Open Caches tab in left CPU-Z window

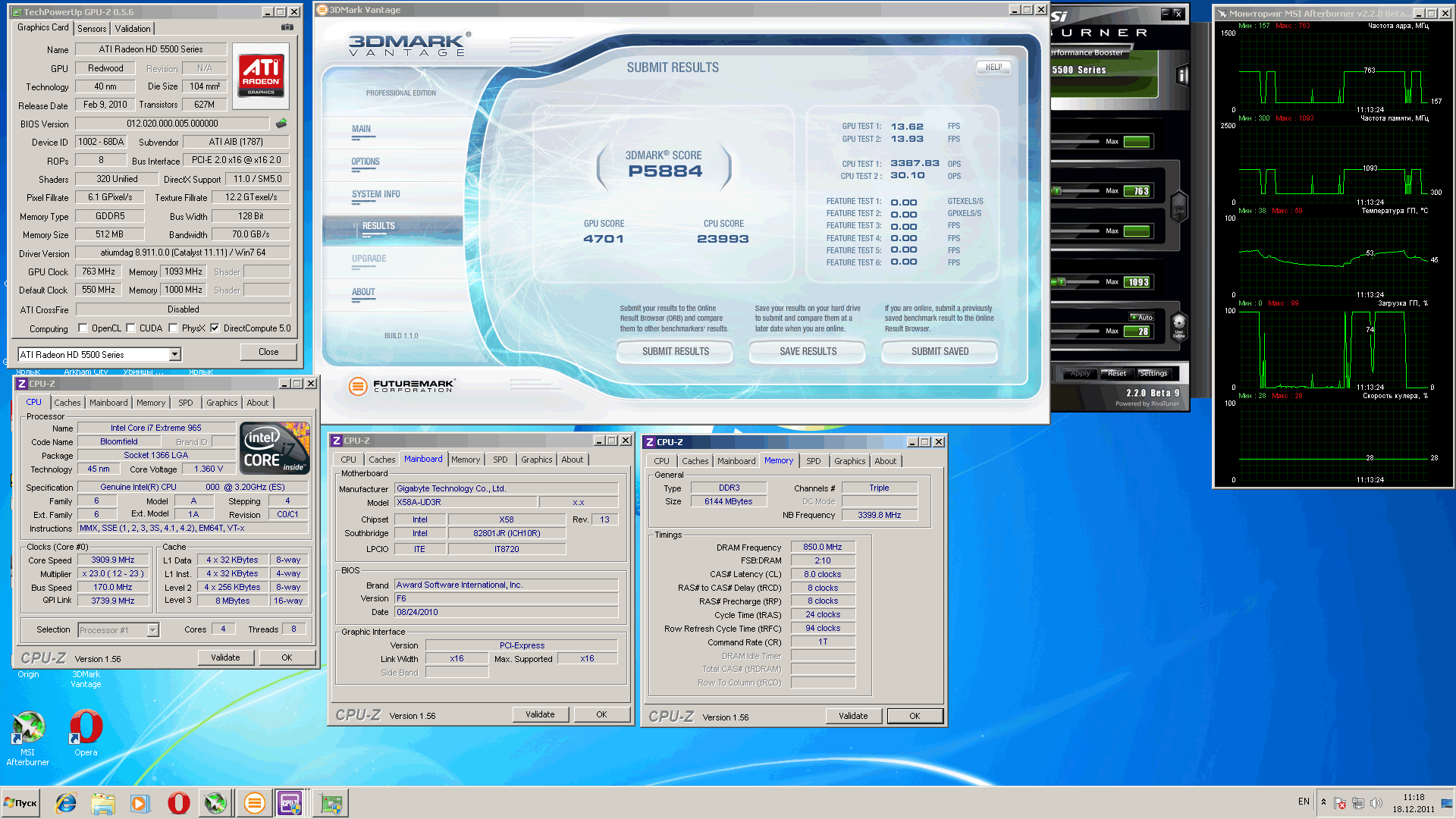pyautogui.click(x=67, y=403)
